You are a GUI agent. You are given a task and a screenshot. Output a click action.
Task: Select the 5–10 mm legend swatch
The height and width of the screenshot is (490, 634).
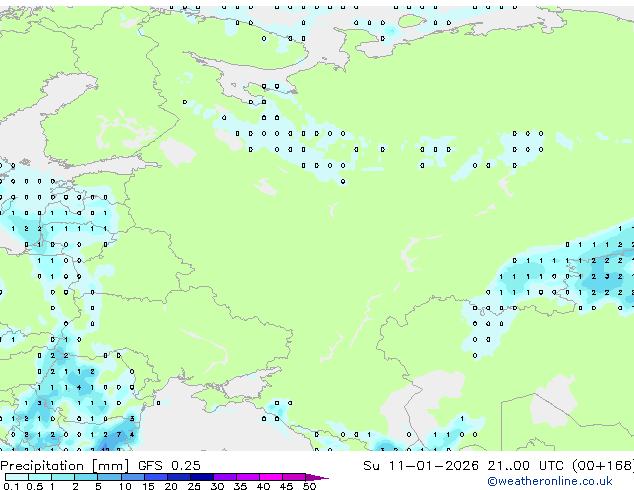(x=109, y=477)
